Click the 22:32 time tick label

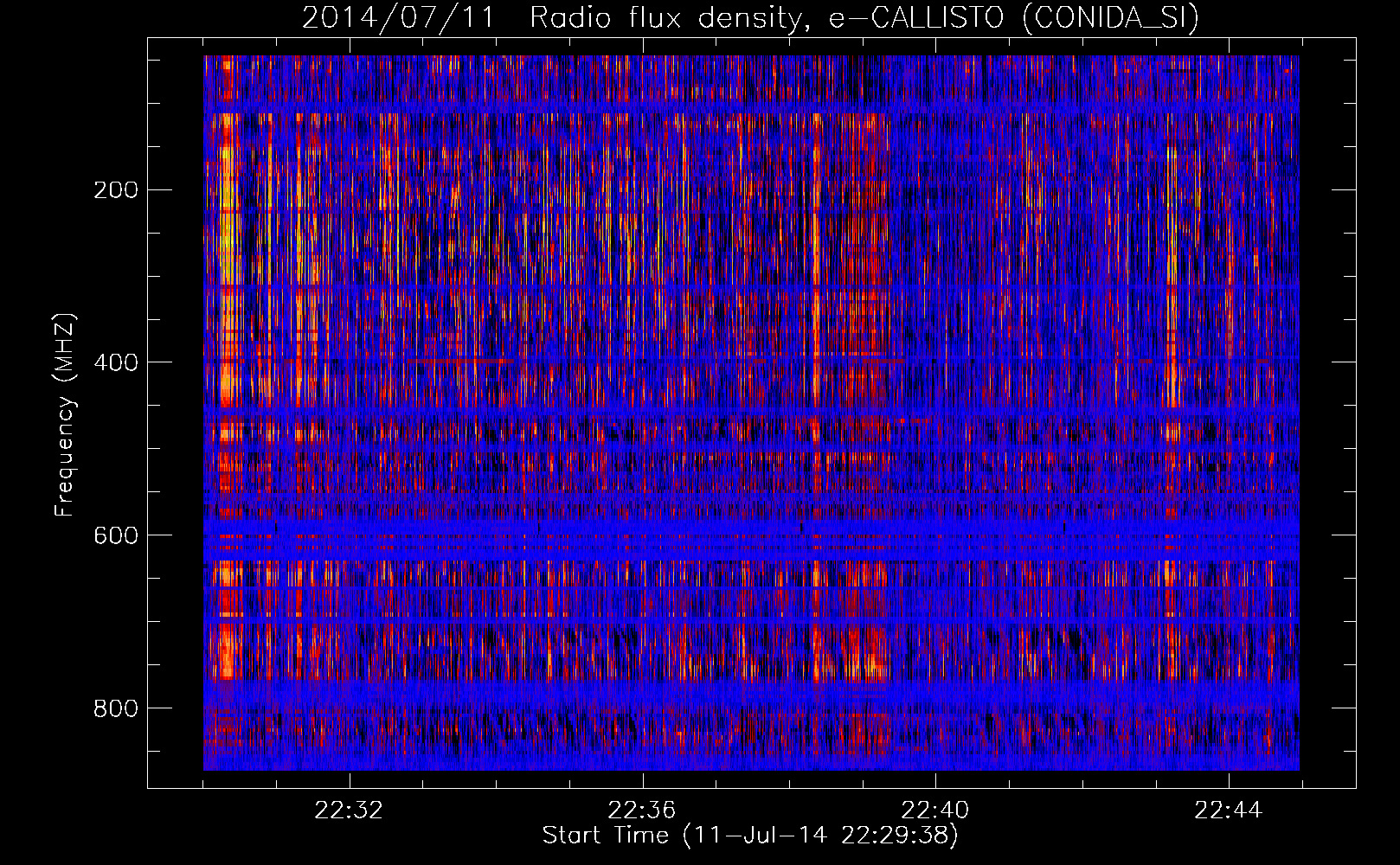(x=349, y=811)
